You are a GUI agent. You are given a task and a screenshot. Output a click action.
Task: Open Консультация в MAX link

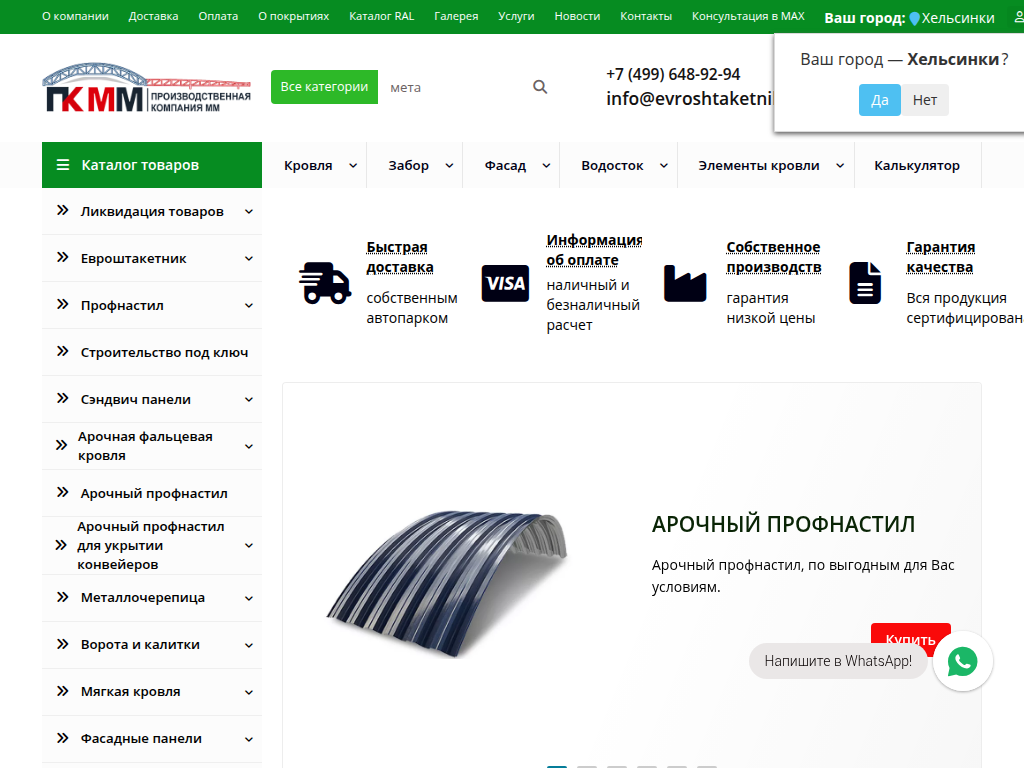click(748, 16)
